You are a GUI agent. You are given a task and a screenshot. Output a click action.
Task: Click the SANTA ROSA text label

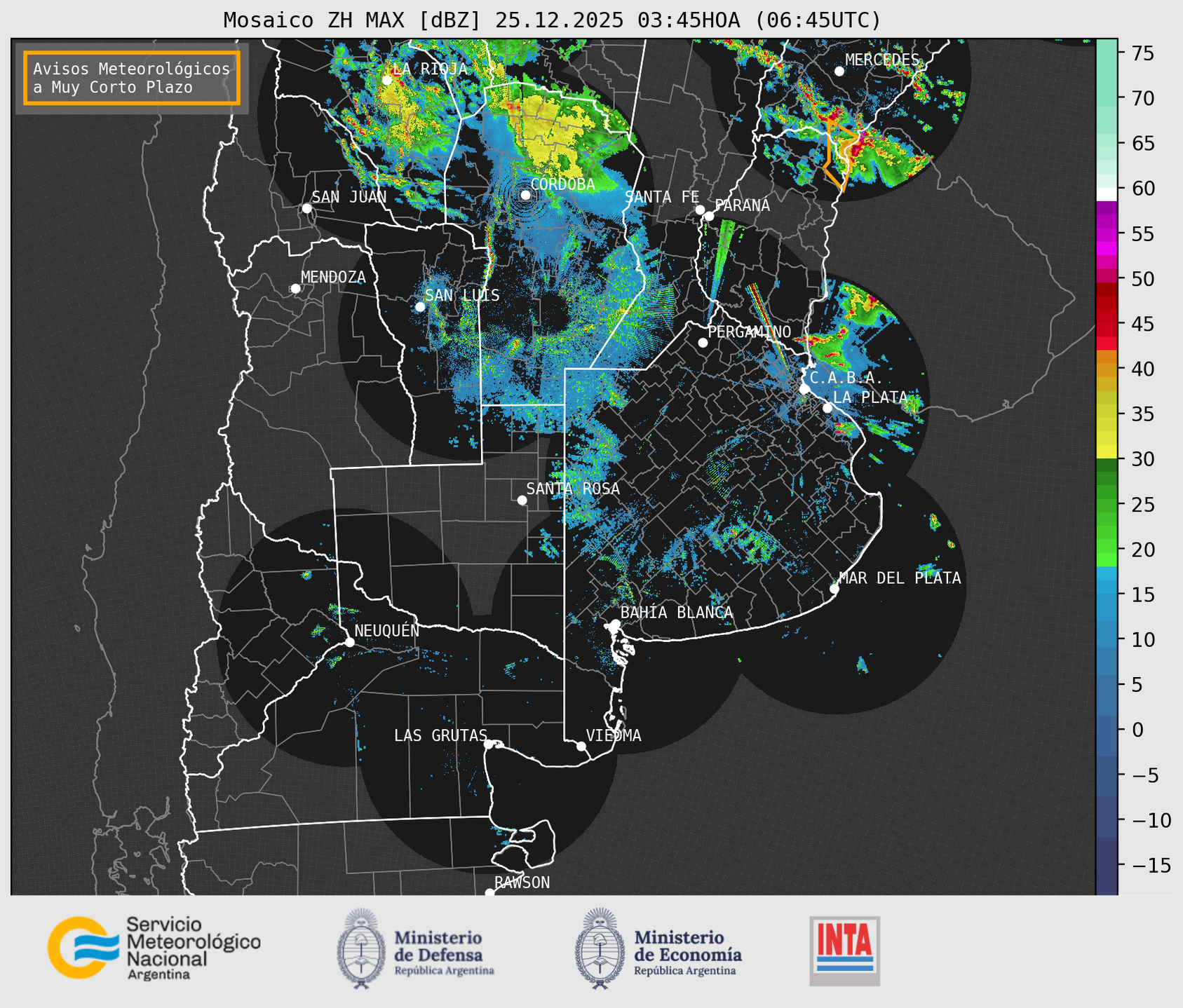(x=573, y=489)
